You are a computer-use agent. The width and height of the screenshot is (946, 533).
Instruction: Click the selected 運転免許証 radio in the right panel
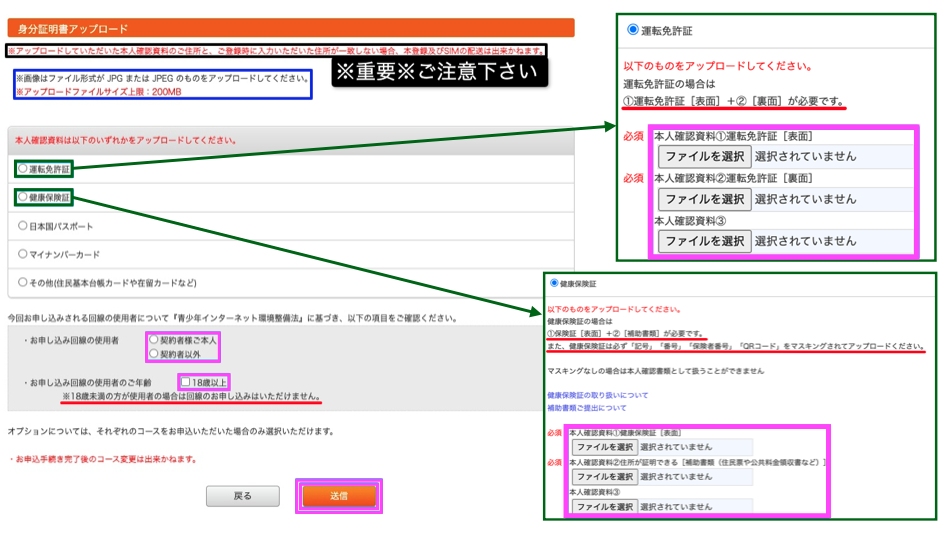pyautogui.click(x=632, y=30)
